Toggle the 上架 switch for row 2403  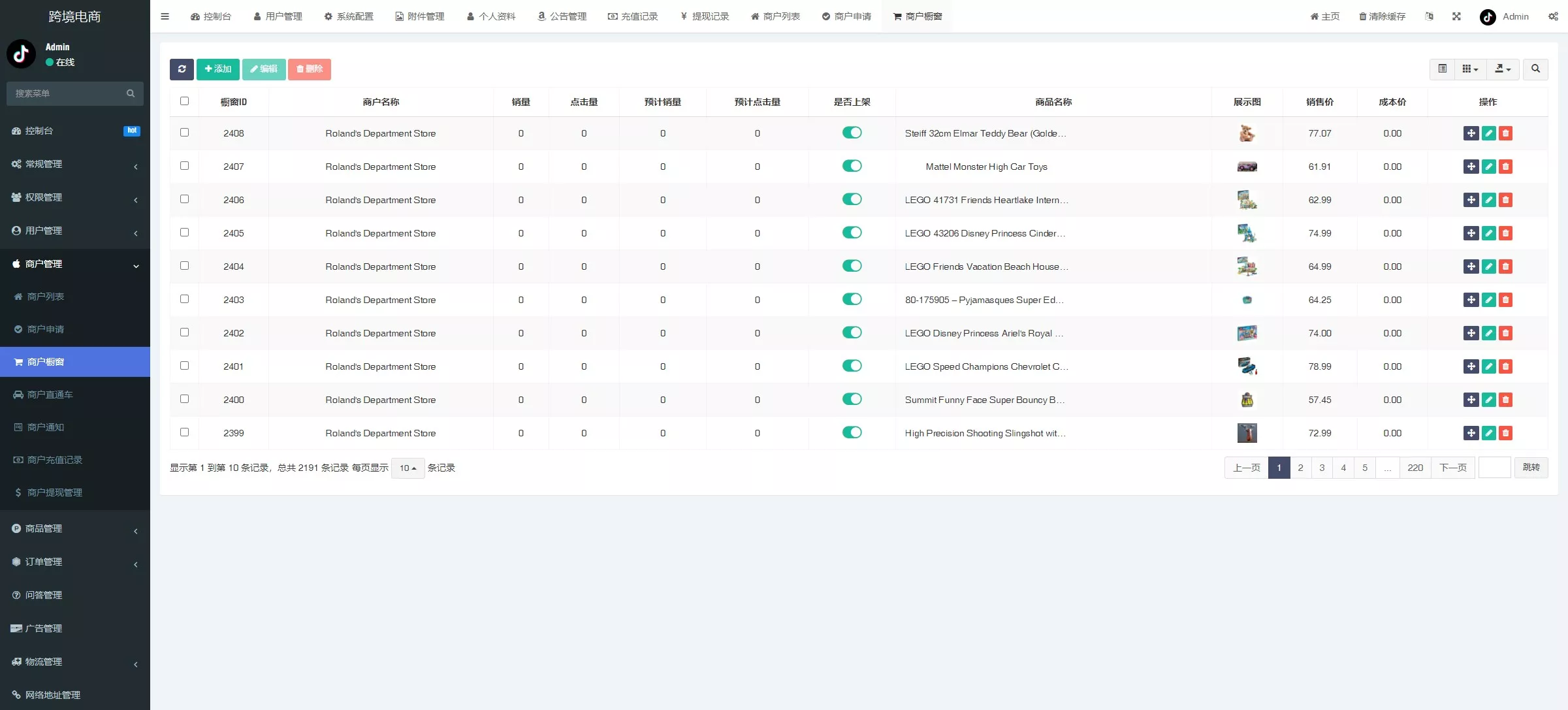pyautogui.click(x=852, y=299)
